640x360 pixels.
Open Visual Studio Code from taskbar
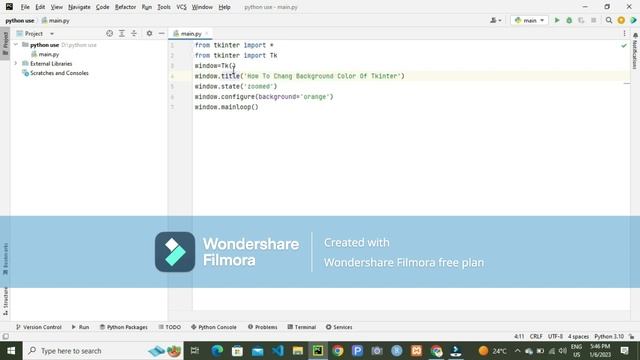tap(278, 351)
